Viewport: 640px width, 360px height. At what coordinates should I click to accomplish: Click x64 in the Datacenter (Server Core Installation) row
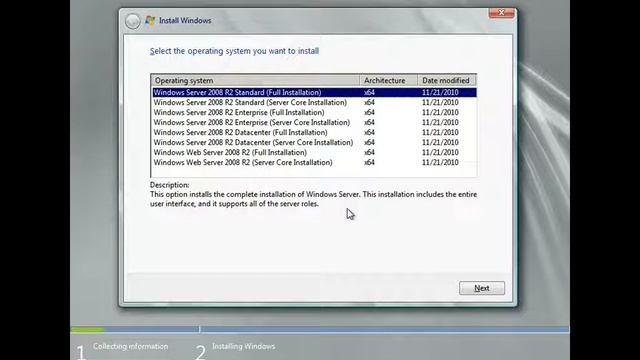pyautogui.click(x=369, y=142)
